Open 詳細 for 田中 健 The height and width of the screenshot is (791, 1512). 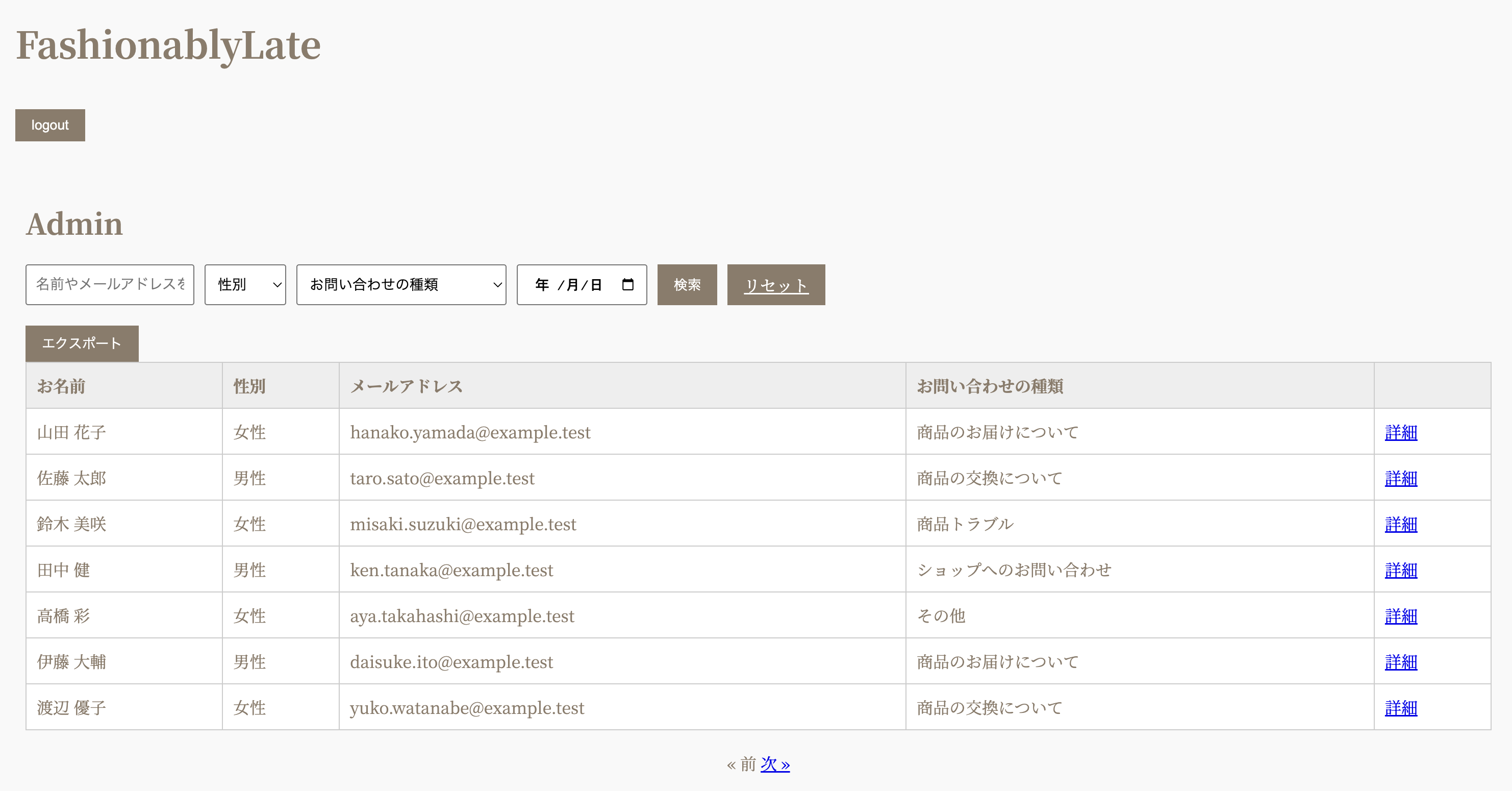pos(1400,570)
